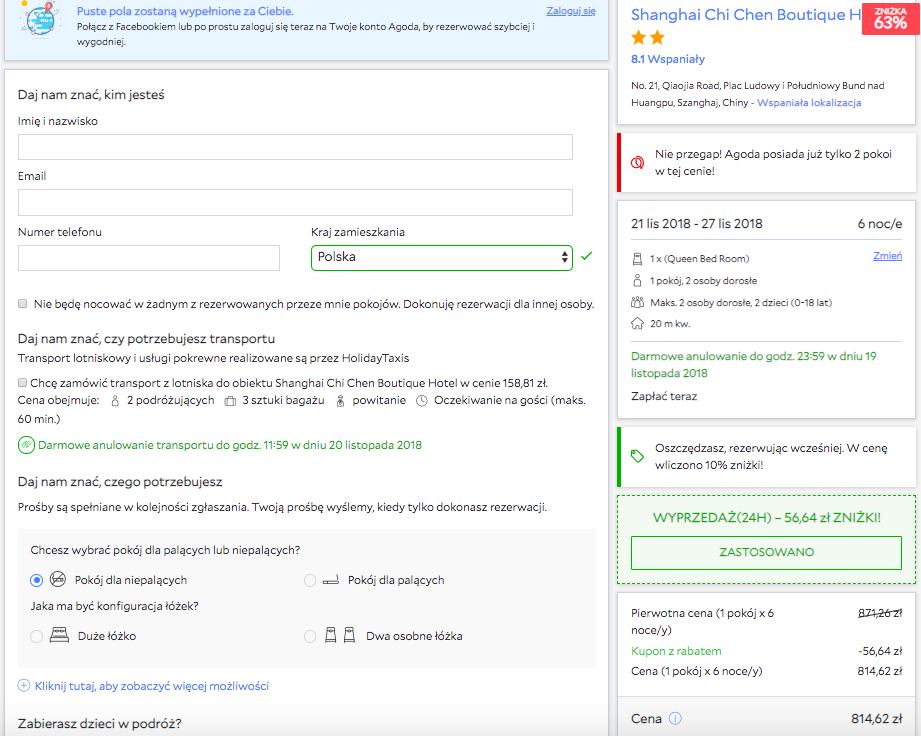921x736 pixels.
Task: Click 'Zabierasz dzieci w podróż?' heading
Action: click(x=99, y=724)
